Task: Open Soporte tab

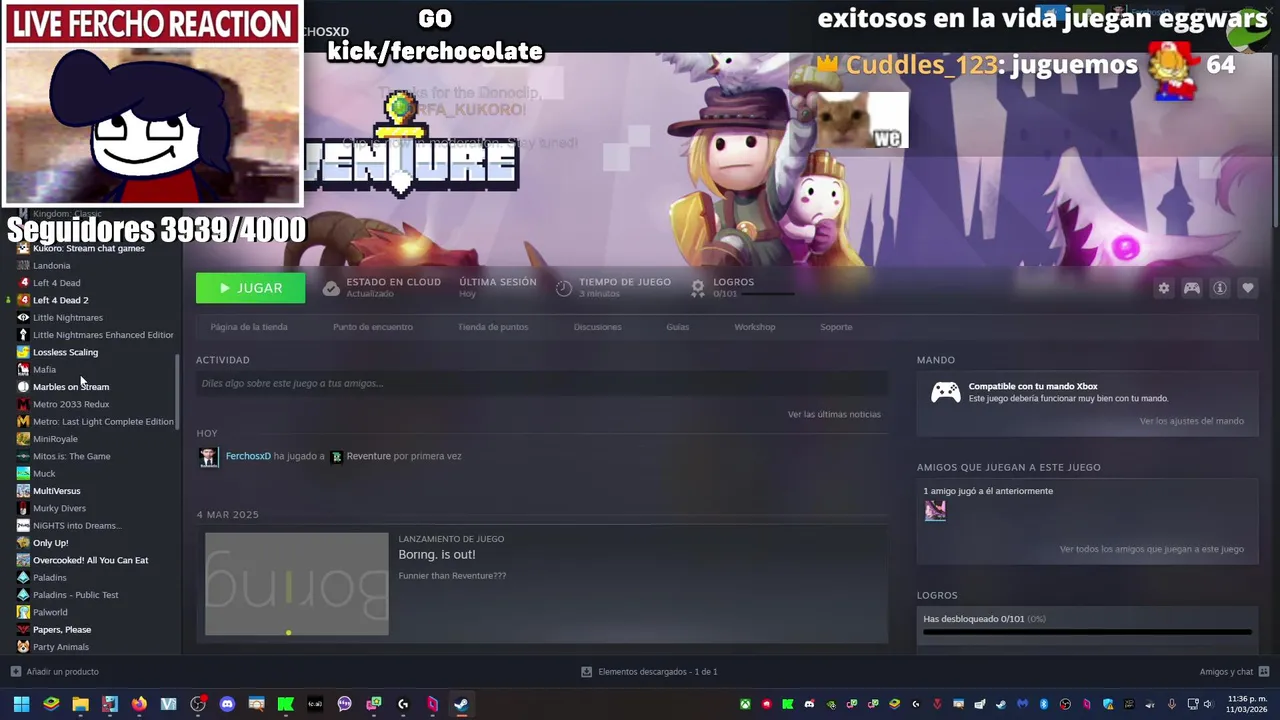Action: click(836, 327)
